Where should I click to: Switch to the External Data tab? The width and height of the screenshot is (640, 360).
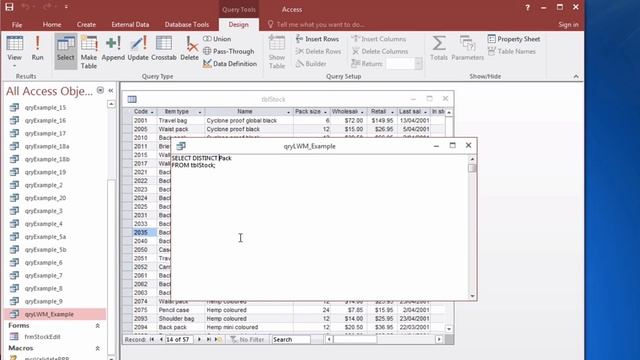[x=130, y=24]
